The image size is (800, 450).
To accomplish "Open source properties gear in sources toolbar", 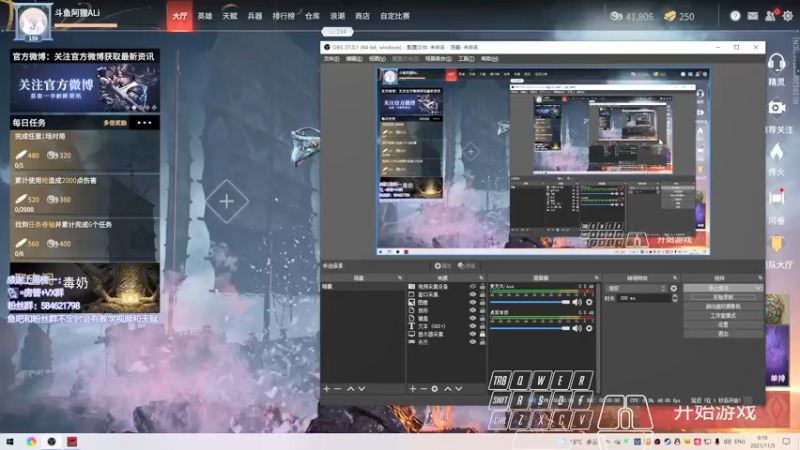I will click(x=435, y=389).
